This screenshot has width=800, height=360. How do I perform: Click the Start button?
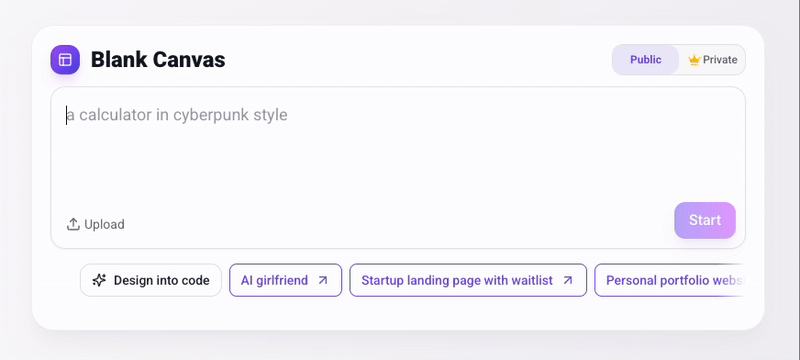pyautogui.click(x=705, y=220)
